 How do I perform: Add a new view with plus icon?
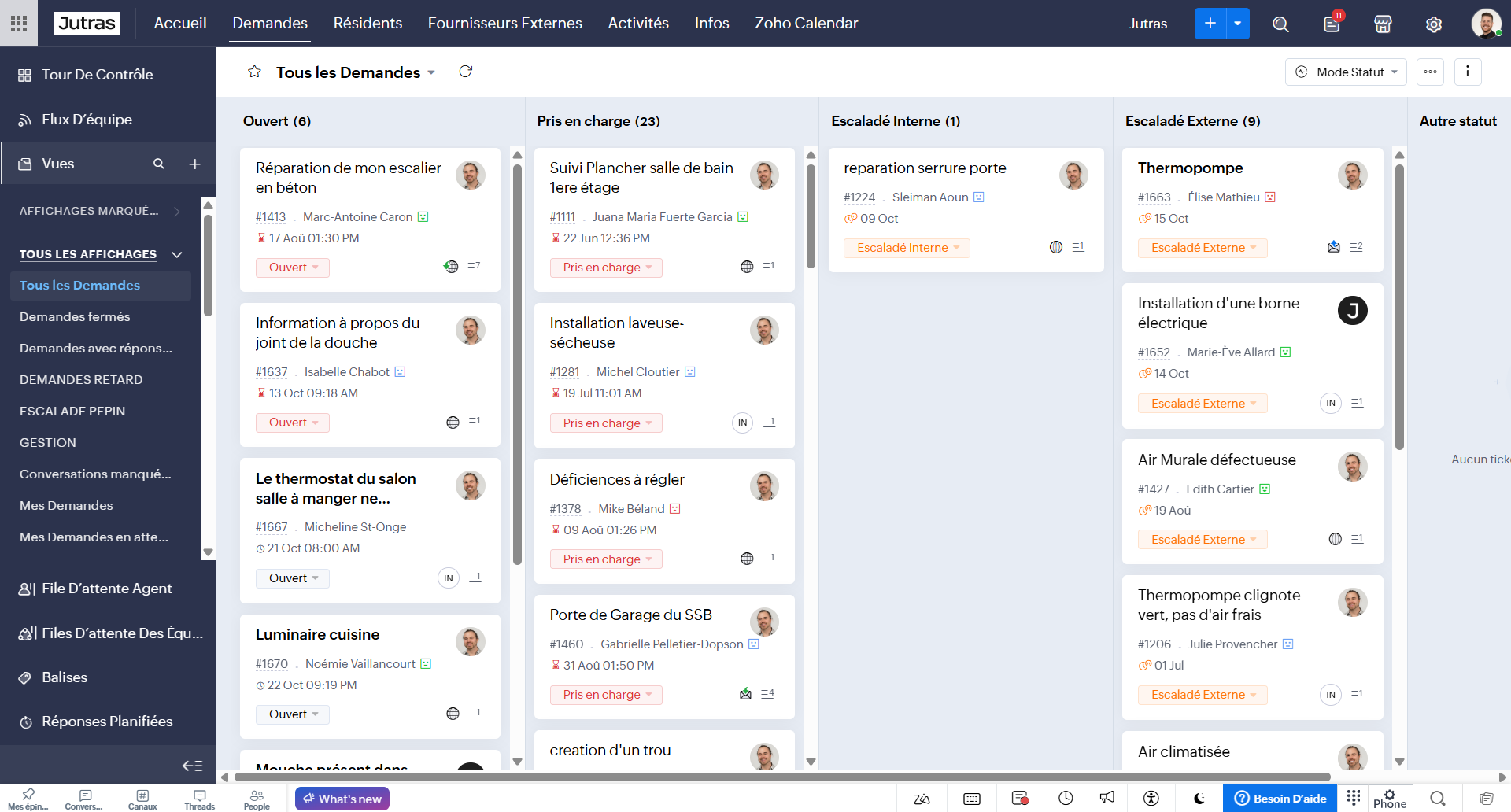click(x=194, y=164)
